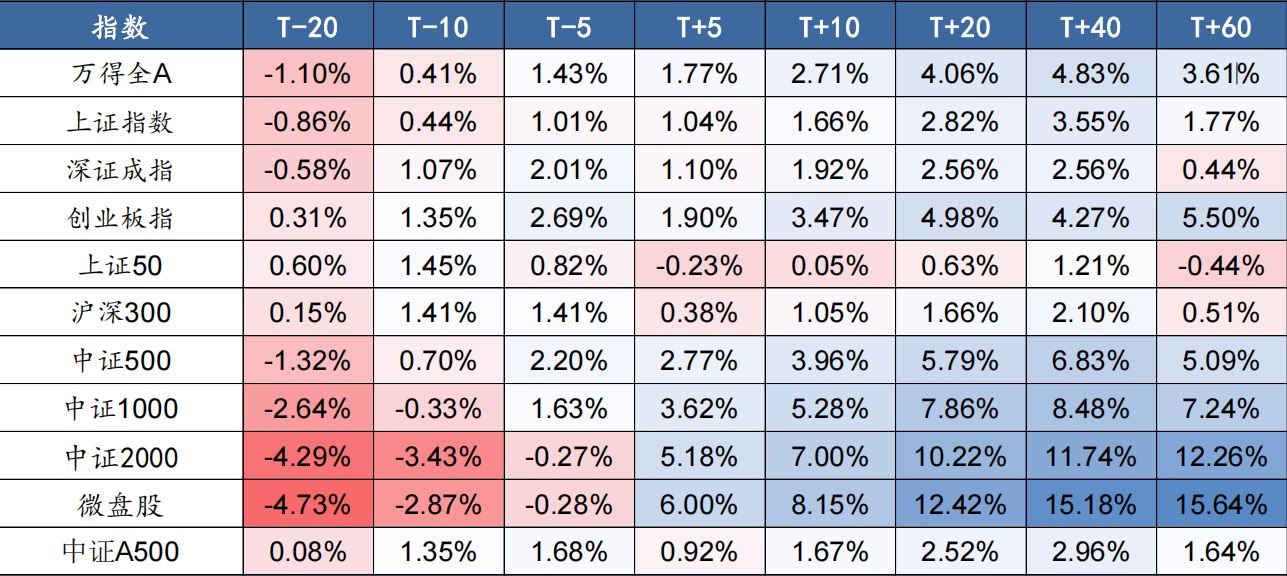The height and width of the screenshot is (576, 1287).
Task: Select the -4.73% cell in T-20
Action: [307, 505]
